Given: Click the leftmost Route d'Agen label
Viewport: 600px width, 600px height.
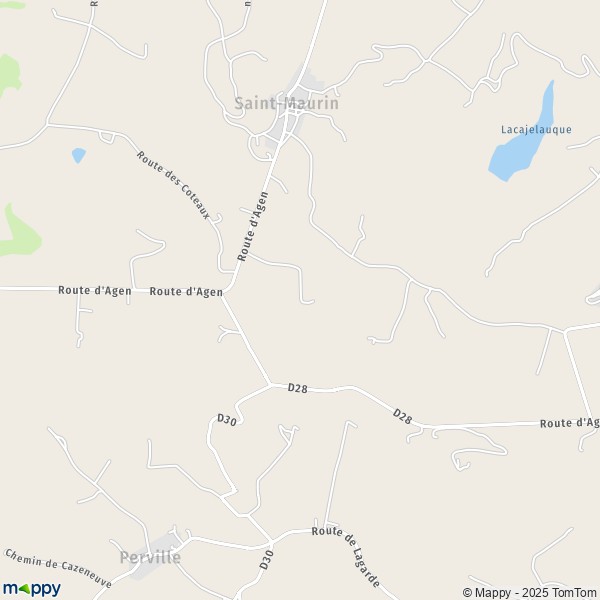Looking at the screenshot, I should pos(95,290).
